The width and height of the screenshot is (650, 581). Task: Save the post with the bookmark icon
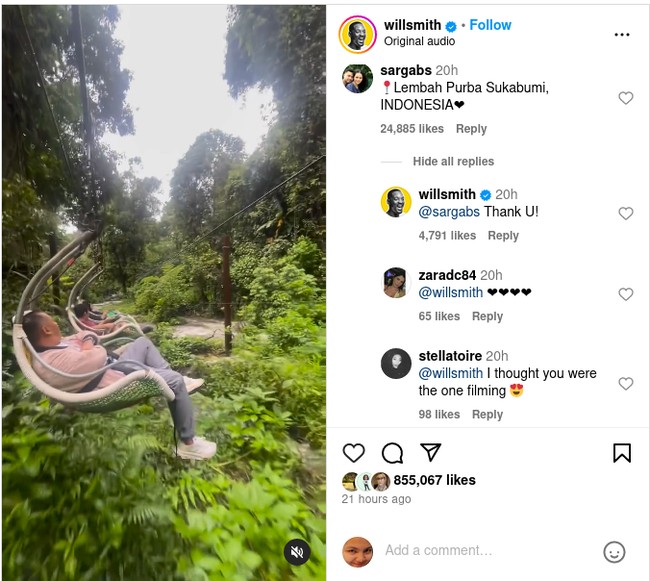click(x=622, y=453)
